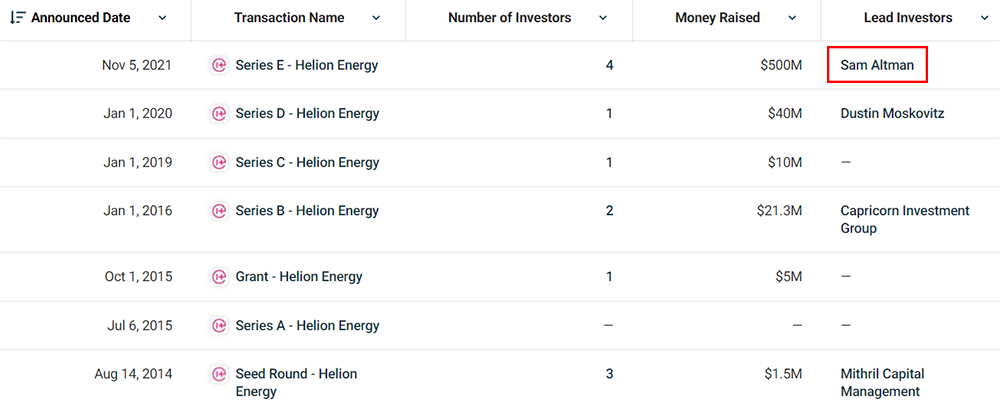The image size is (1000, 406).
Task: Click the sort icon beside Announced Date
Action: coord(17,18)
